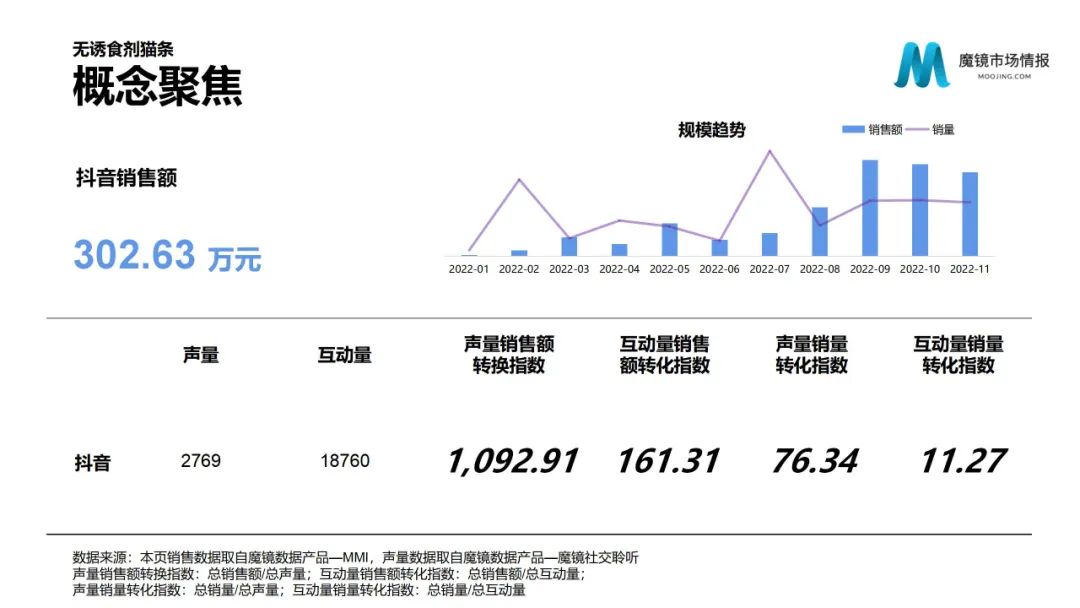This screenshot has height=608, width=1080.
Task: Select the 2022-01 axis label
Action: pos(468,269)
